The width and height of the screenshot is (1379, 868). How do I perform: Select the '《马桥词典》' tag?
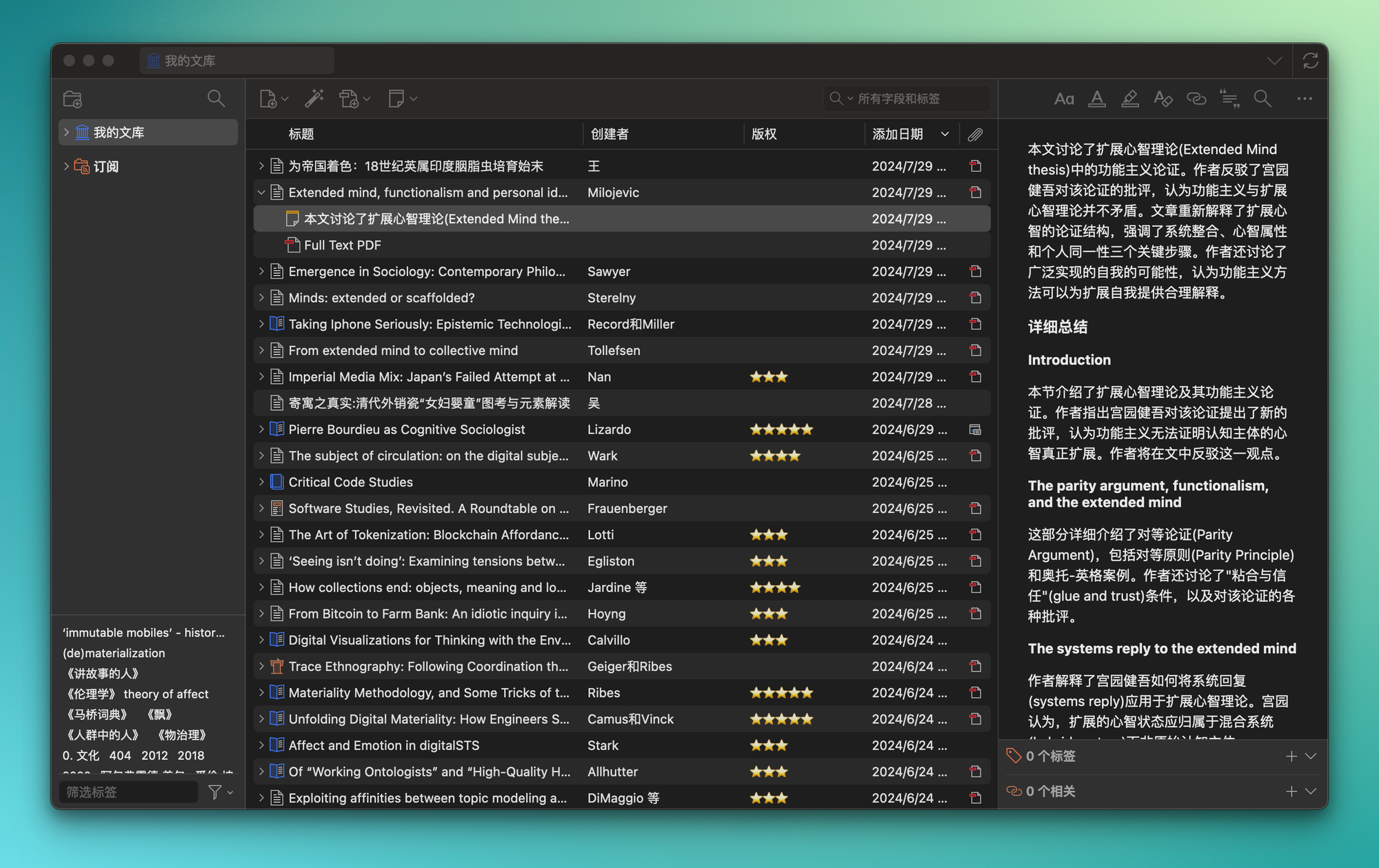pyautogui.click(x=97, y=715)
